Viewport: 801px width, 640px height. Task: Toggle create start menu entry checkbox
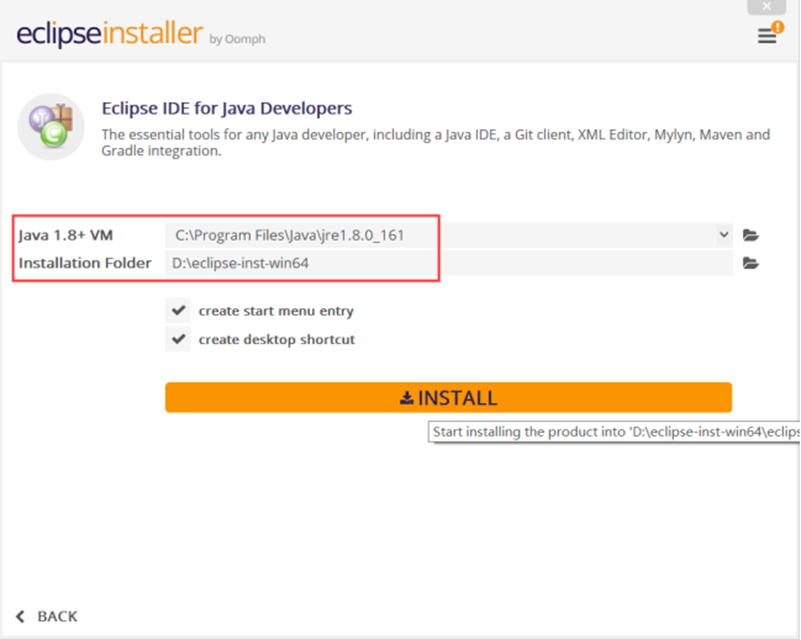point(178,310)
